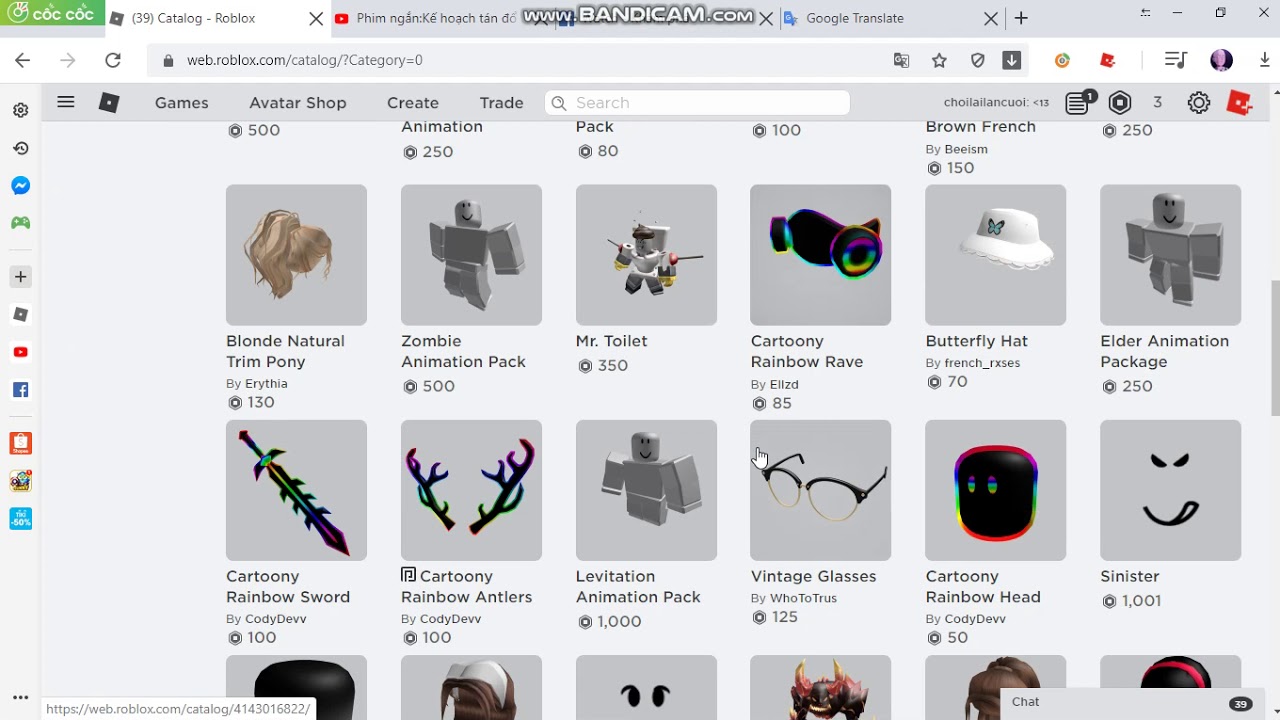Focus the Roblox search field

[x=697, y=103]
